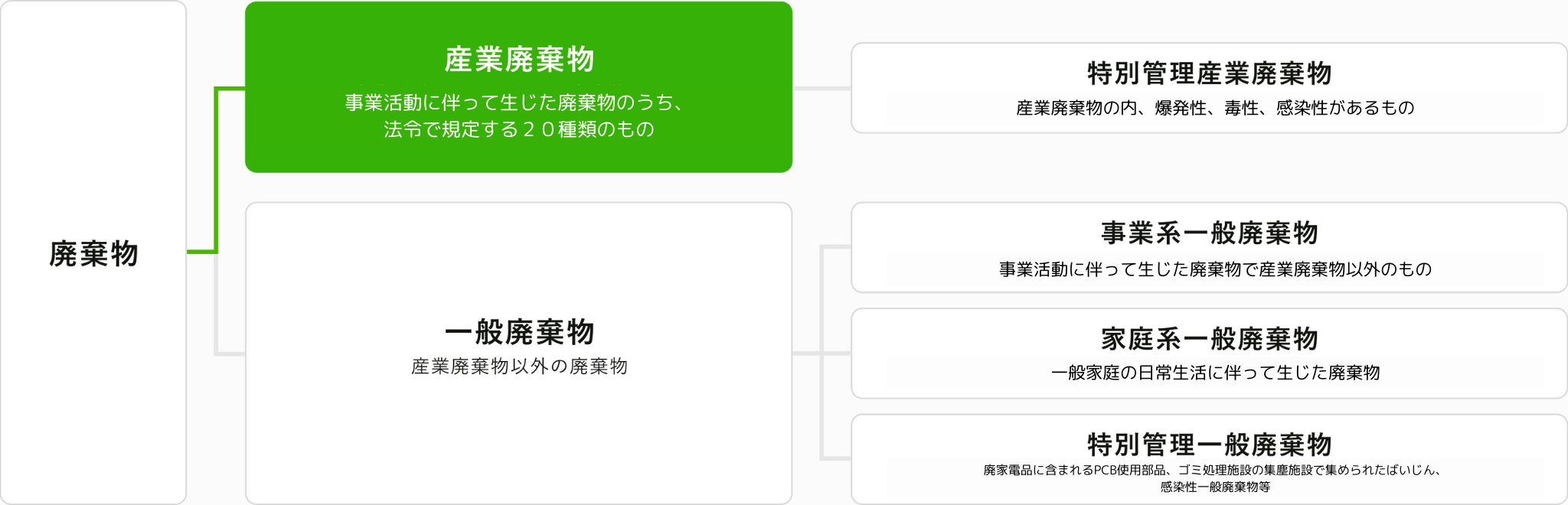Select the 特別管理一般廃棄物 box
The width and height of the screenshot is (1568, 505).
pos(1209,459)
